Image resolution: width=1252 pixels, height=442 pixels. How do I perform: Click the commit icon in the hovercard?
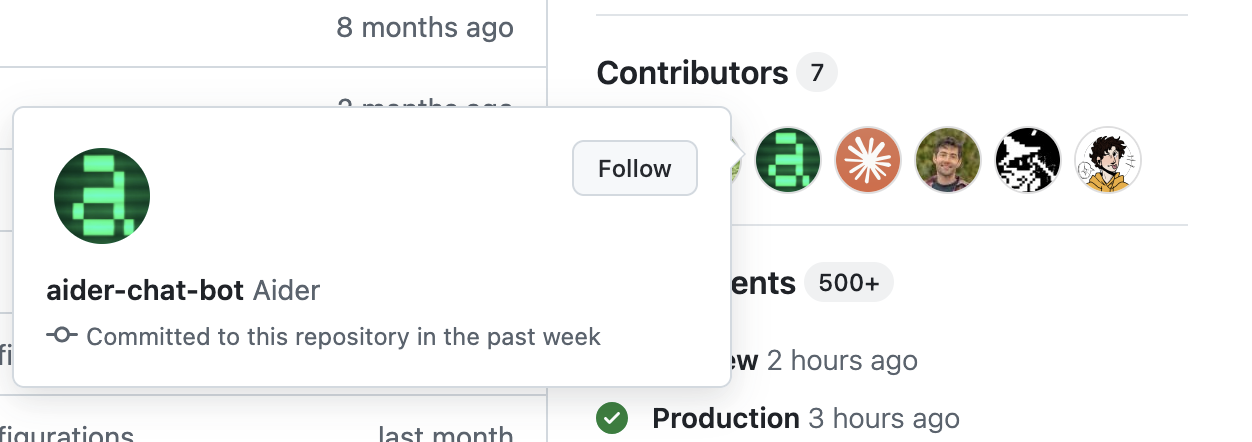coord(62,336)
